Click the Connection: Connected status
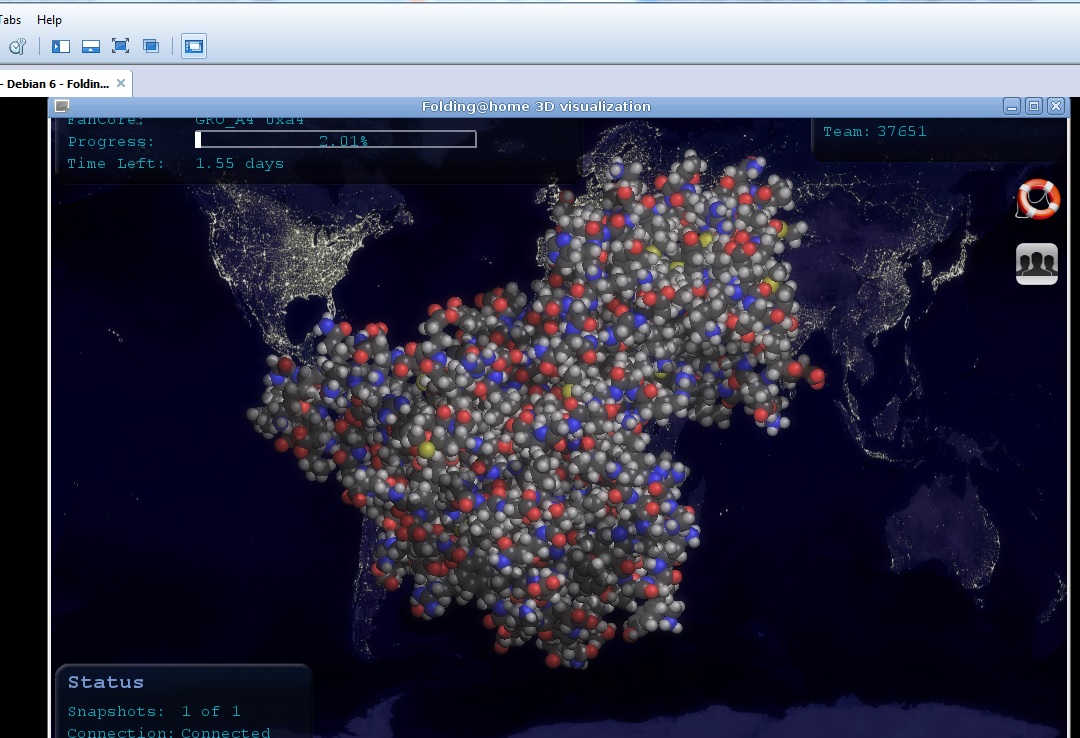Image resolution: width=1080 pixels, height=738 pixels. (169, 732)
